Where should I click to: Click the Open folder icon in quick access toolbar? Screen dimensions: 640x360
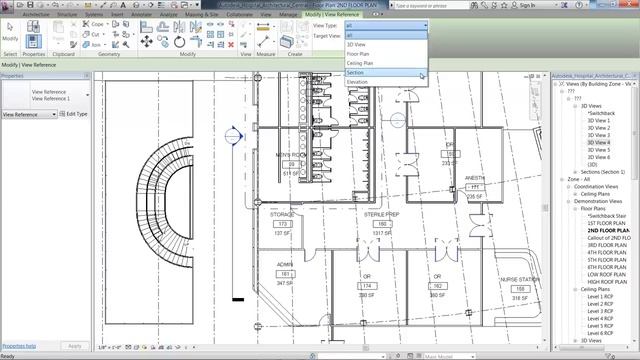20,5
